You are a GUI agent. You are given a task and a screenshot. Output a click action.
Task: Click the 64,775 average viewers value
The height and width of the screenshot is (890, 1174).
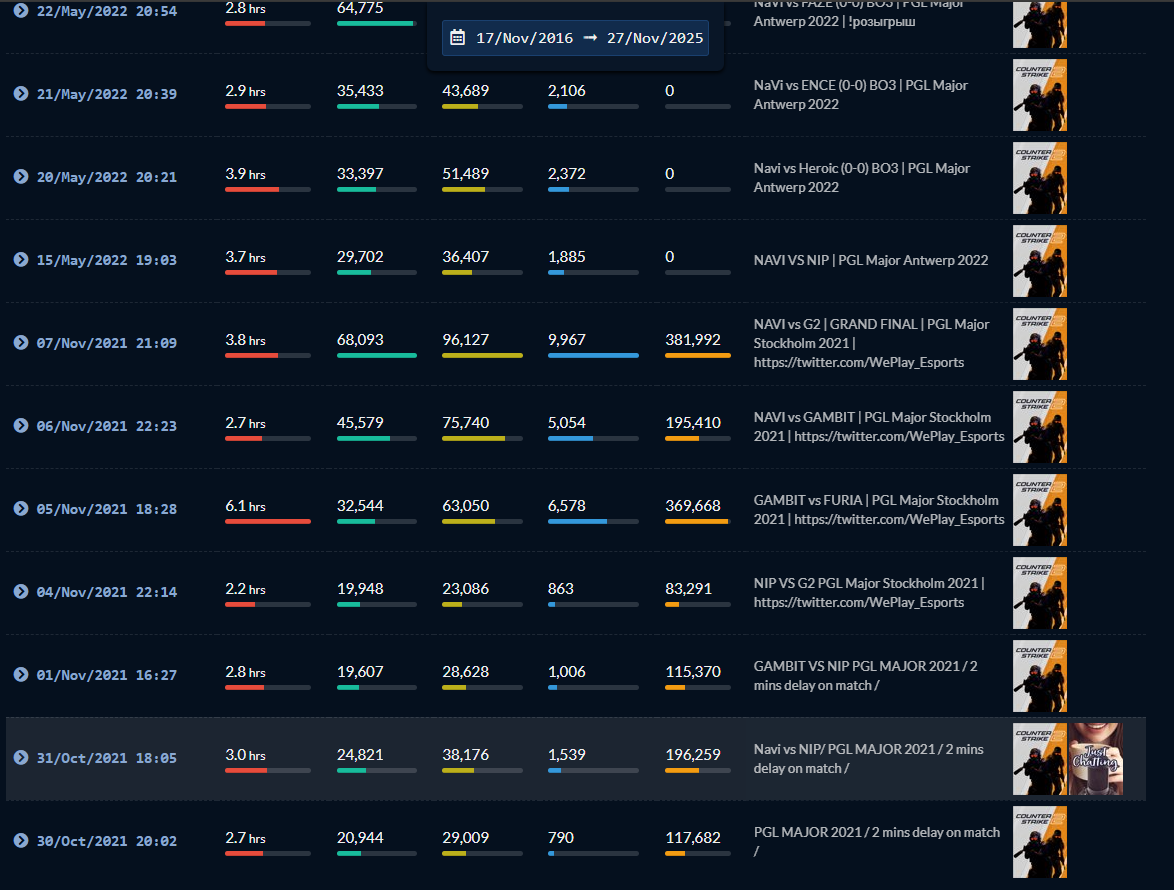click(x=360, y=8)
